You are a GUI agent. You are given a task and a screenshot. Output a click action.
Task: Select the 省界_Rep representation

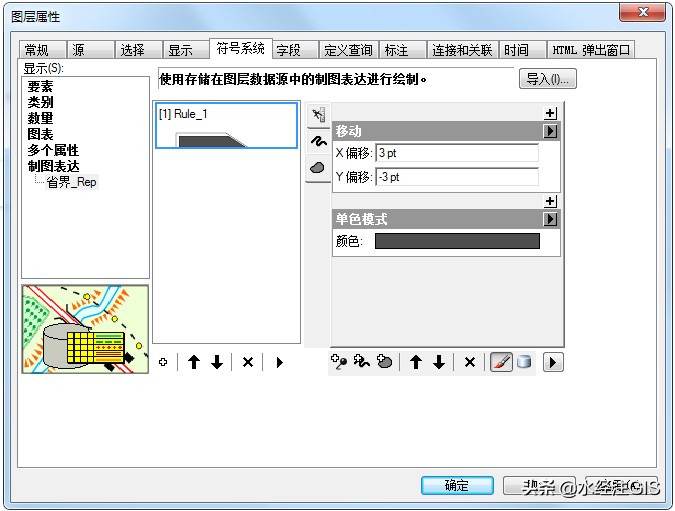(71, 182)
